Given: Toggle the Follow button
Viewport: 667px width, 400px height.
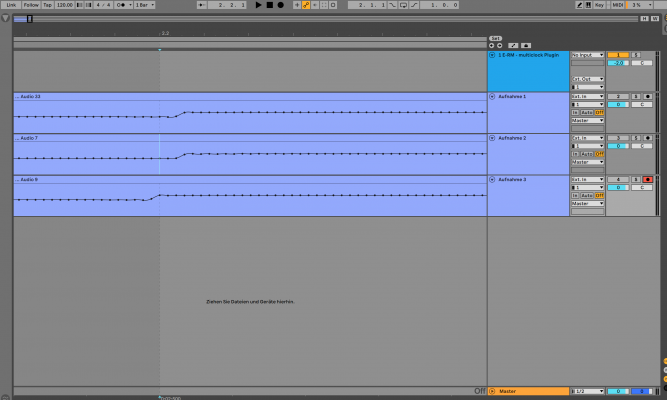Looking at the screenshot, I should (x=31, y=5).
